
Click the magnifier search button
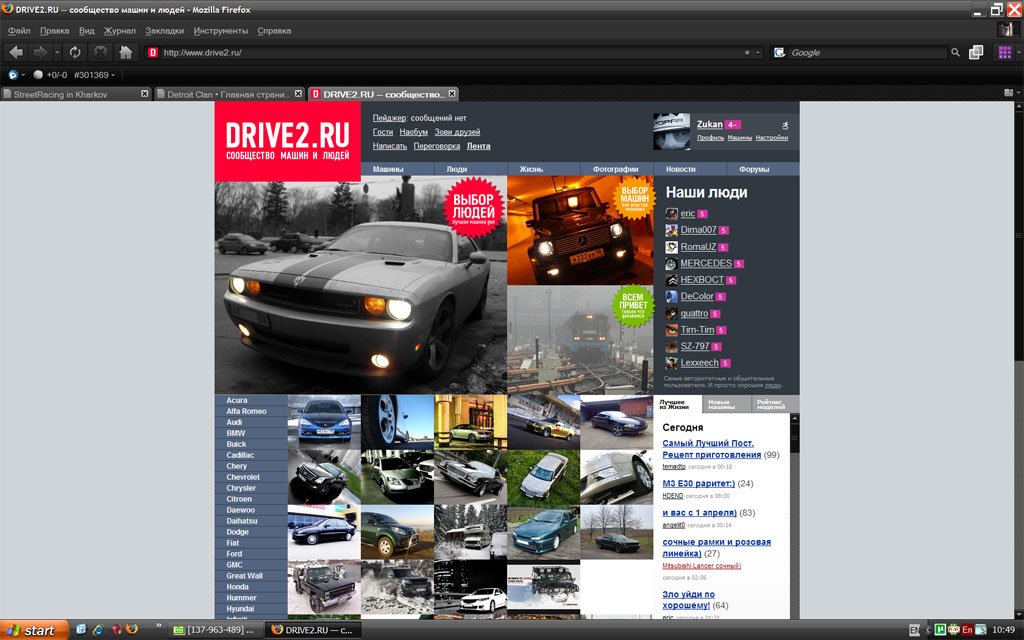pos(955,52)
